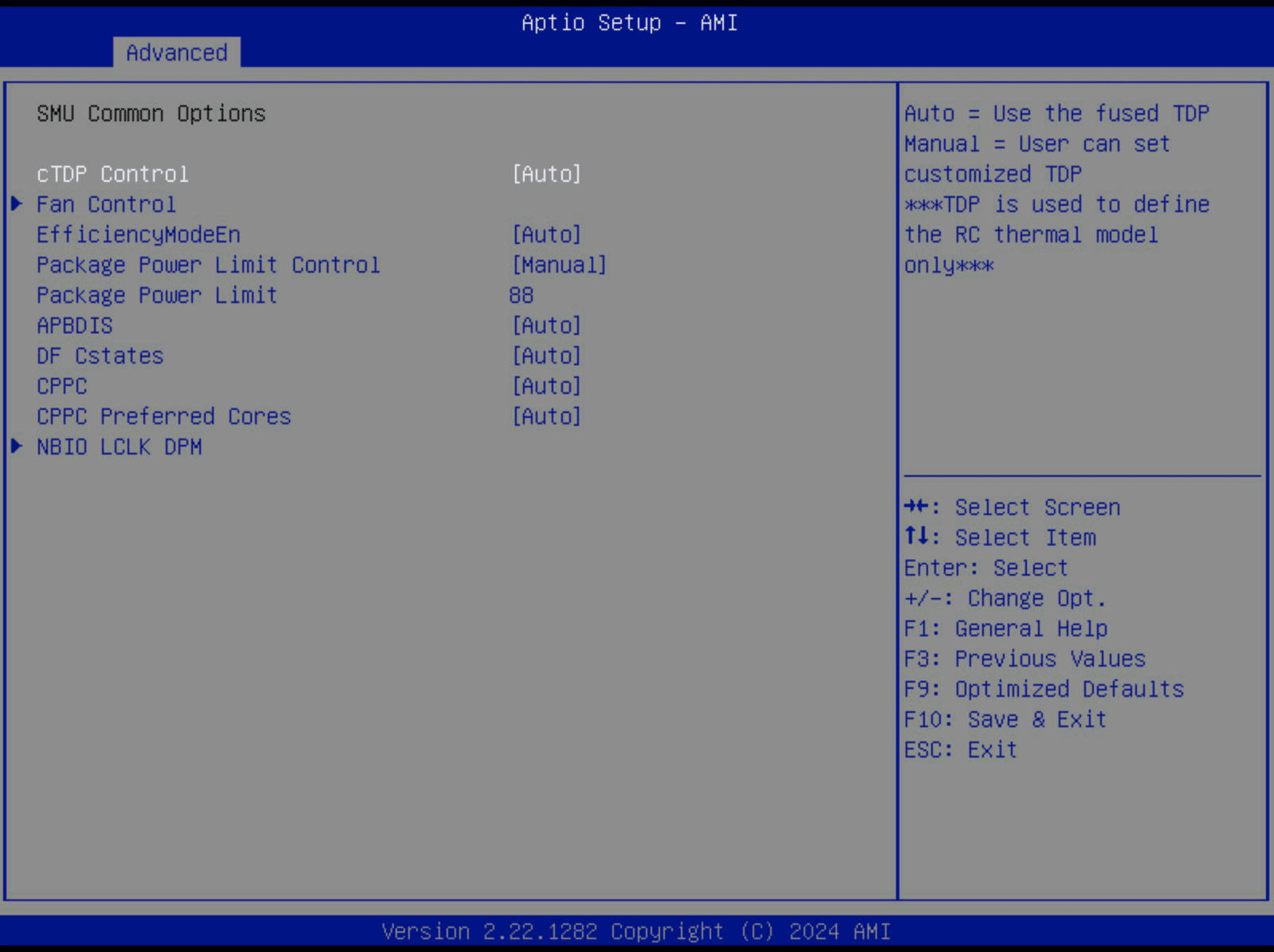This screenshot has height=952, width=1274.
Task: Click the Select Screen arrows hint
Action: coord(1013,507)
